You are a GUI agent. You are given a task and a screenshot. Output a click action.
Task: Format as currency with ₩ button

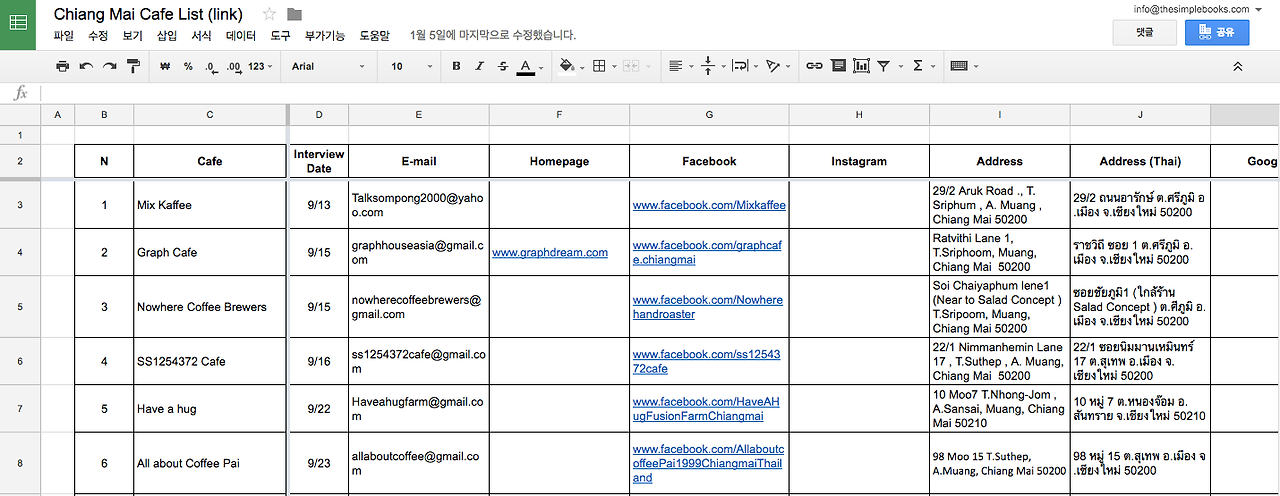(165, 66)
